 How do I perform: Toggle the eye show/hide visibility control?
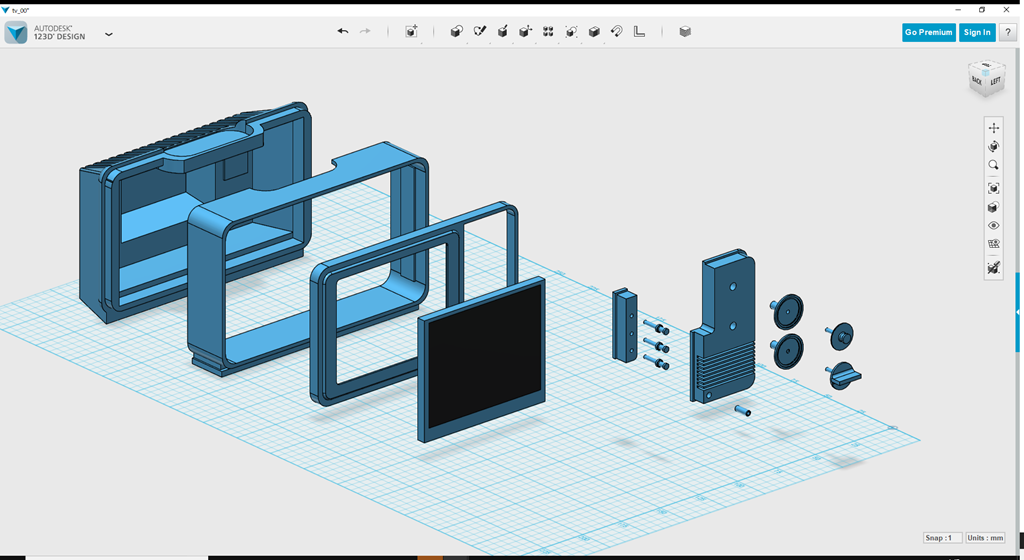click(x=993, y=226)
